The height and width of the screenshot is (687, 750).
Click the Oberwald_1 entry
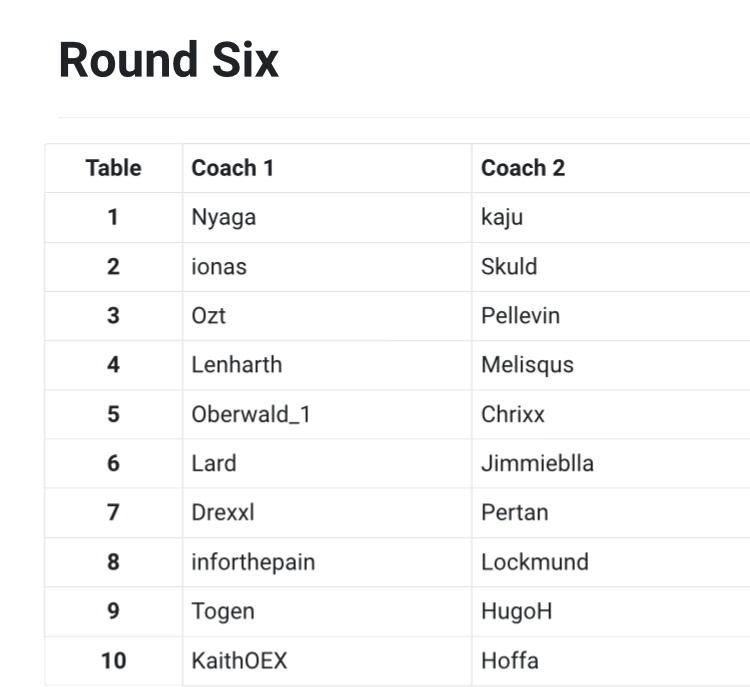pyautogui.click(x=251, y=414)
